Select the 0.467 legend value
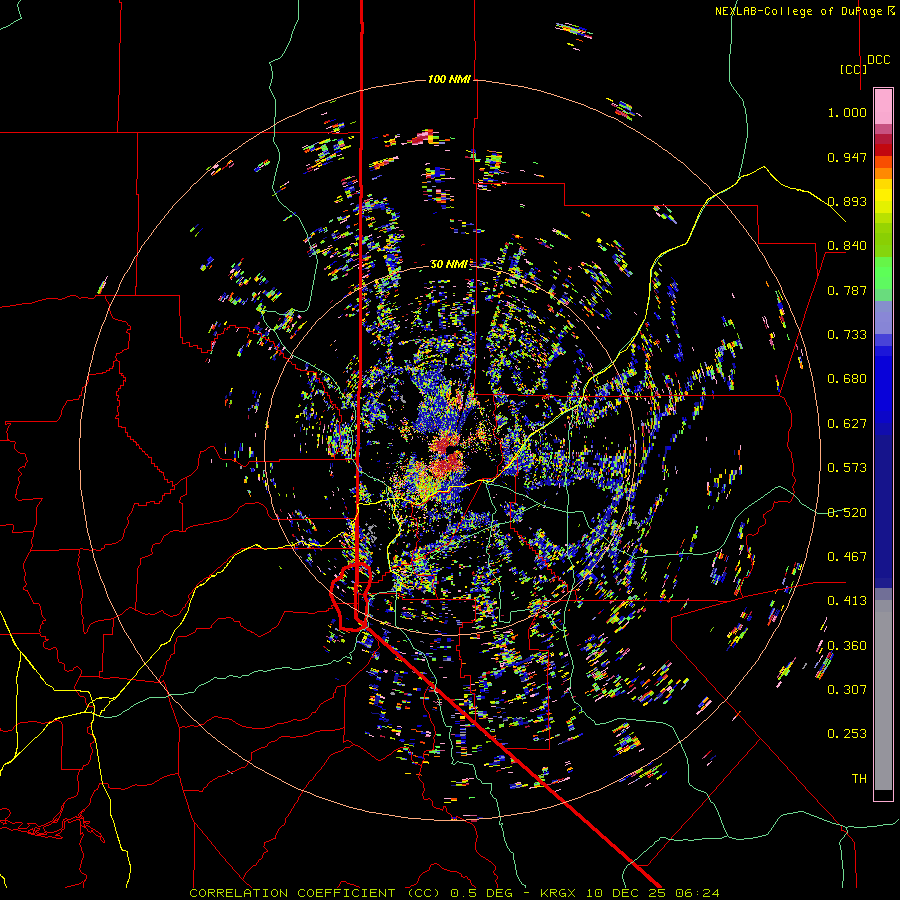 point(847,557)
